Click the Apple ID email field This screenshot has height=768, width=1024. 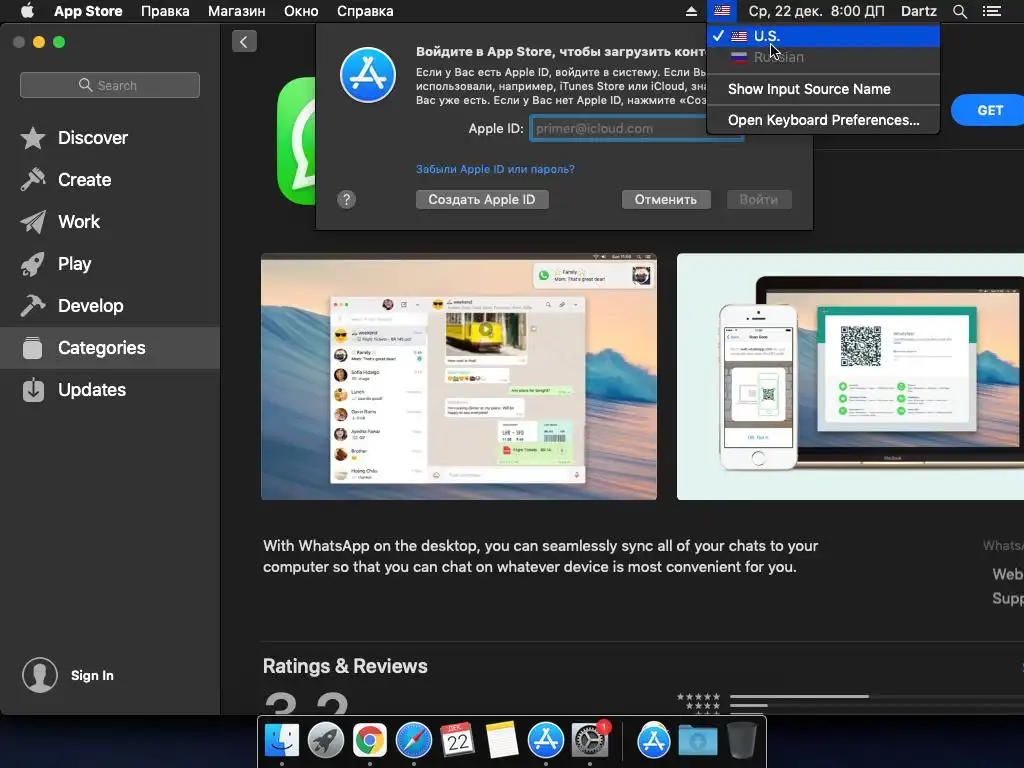(636, 129)
